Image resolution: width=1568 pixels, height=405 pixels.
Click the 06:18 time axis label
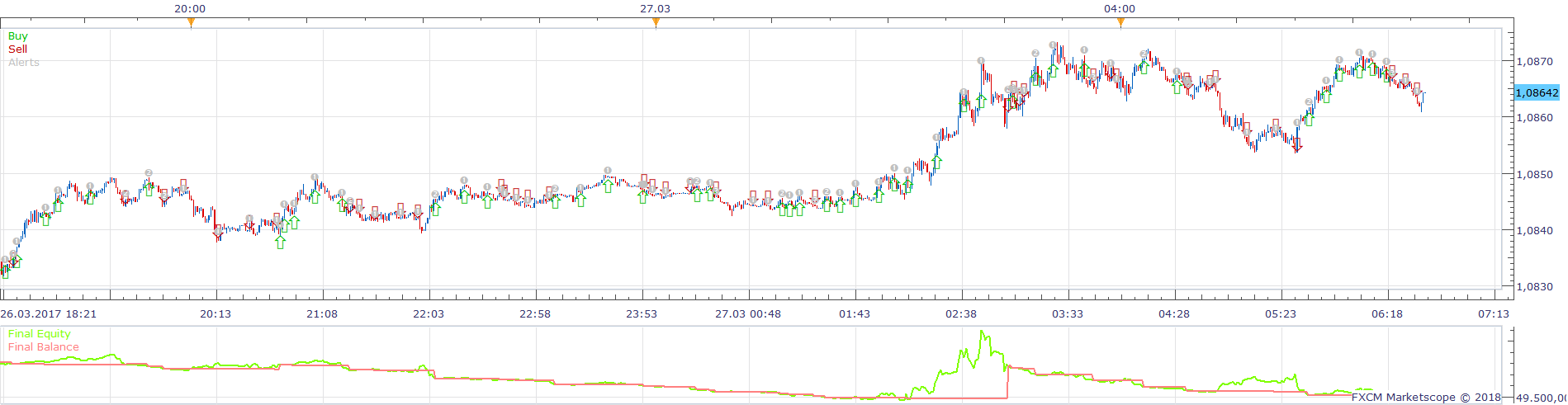tap(1387, 314)
